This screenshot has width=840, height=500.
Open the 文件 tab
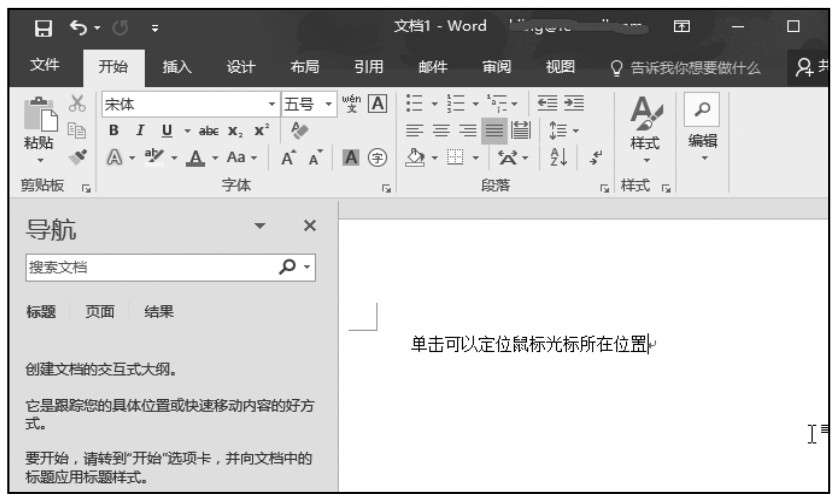tap(44, 65)
